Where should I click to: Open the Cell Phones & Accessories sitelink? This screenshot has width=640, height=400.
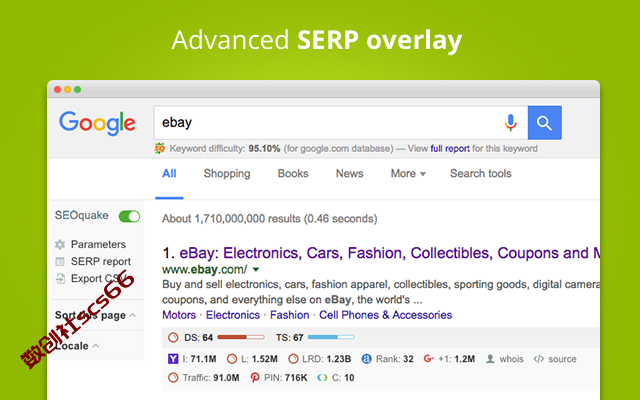[x=385, y=315]
